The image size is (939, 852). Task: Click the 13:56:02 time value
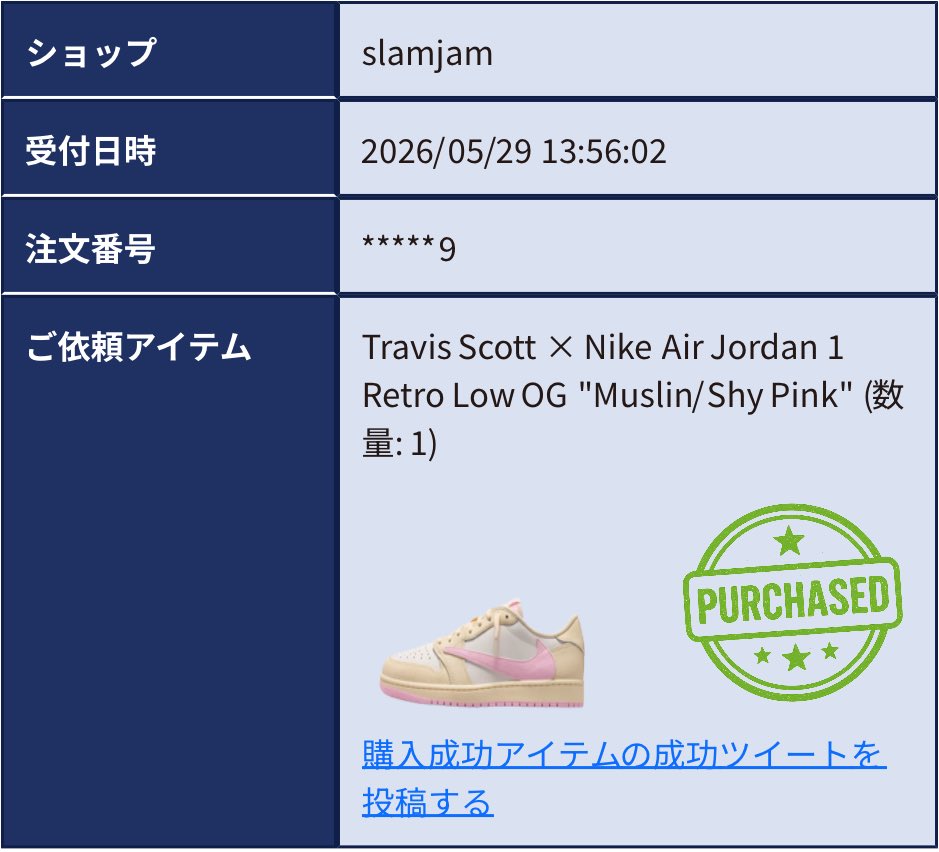coord(604,151)
